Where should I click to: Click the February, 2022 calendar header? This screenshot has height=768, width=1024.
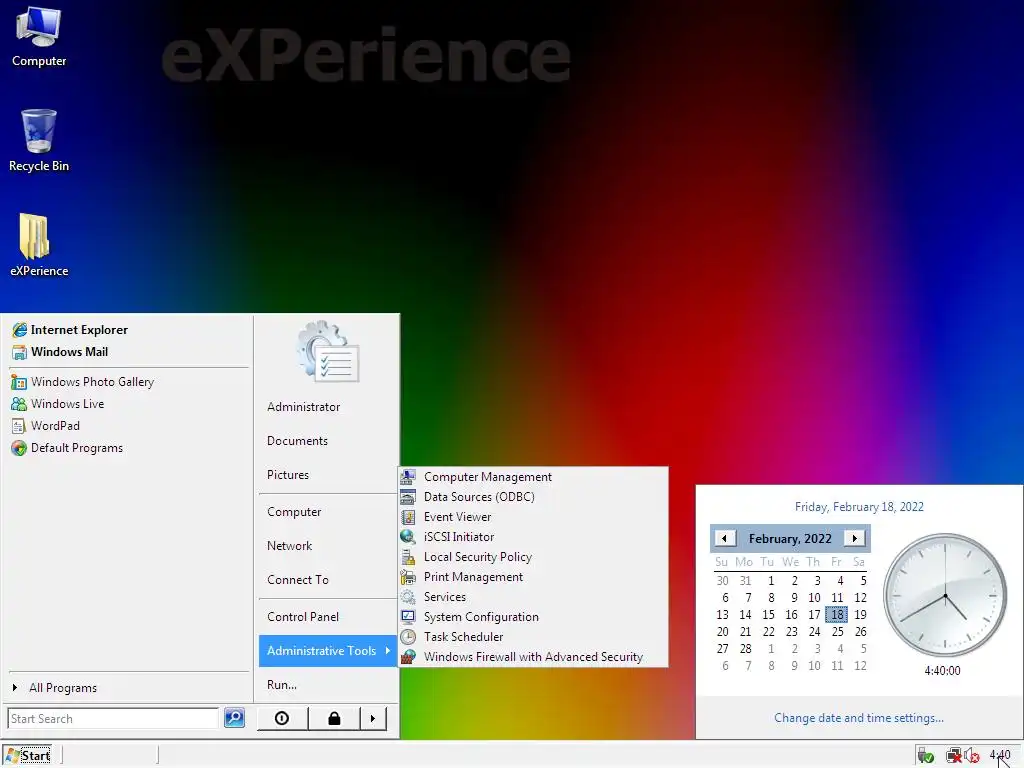tap(790, 539)
